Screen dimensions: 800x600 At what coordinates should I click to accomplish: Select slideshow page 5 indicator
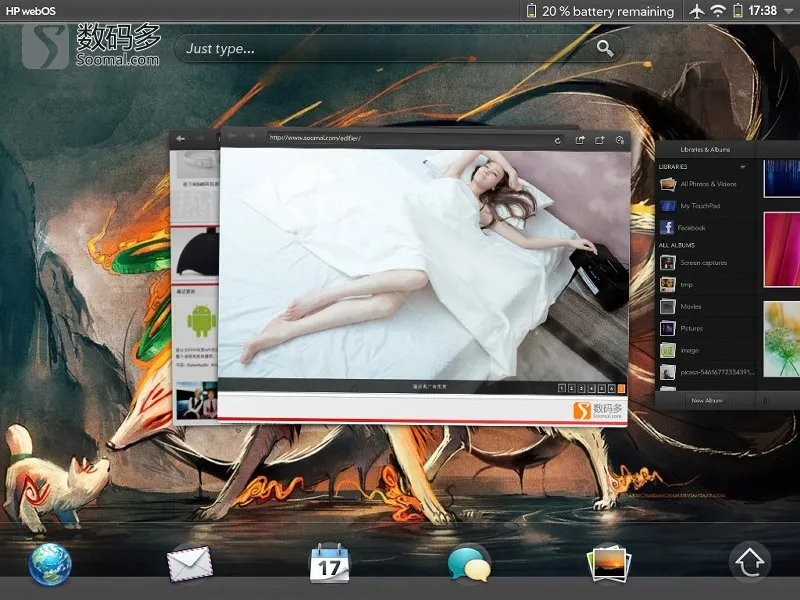602,388
